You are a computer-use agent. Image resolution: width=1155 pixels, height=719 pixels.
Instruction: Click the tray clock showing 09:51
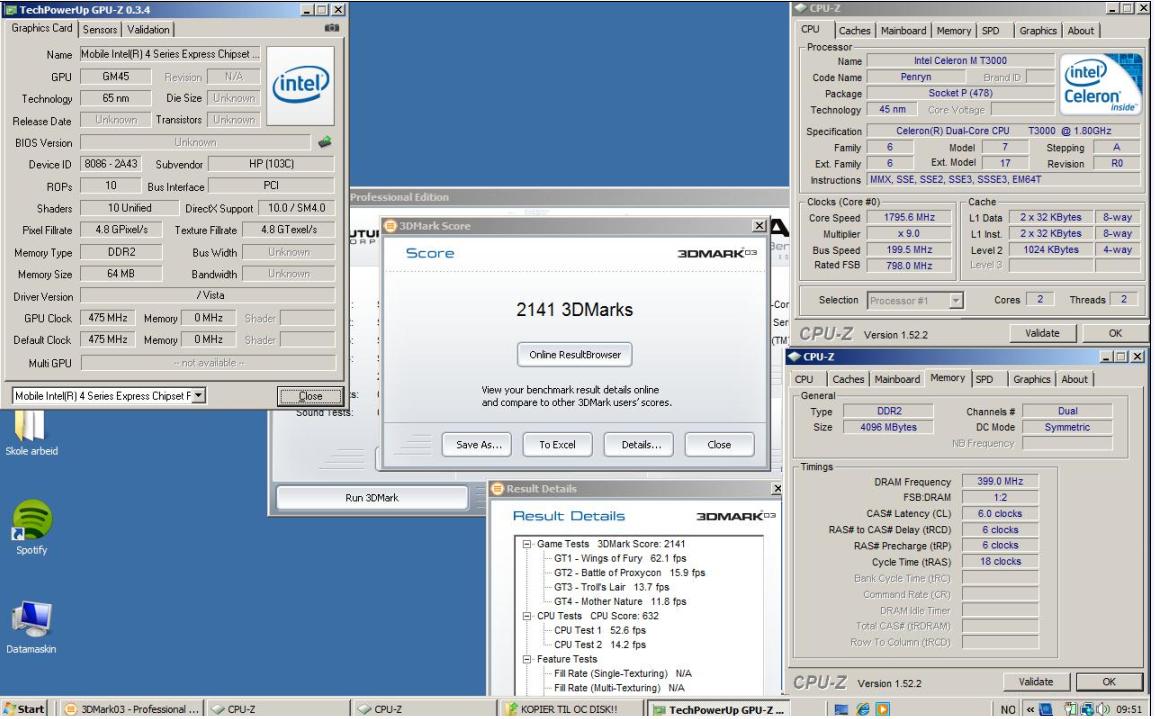coord(1128,709)
